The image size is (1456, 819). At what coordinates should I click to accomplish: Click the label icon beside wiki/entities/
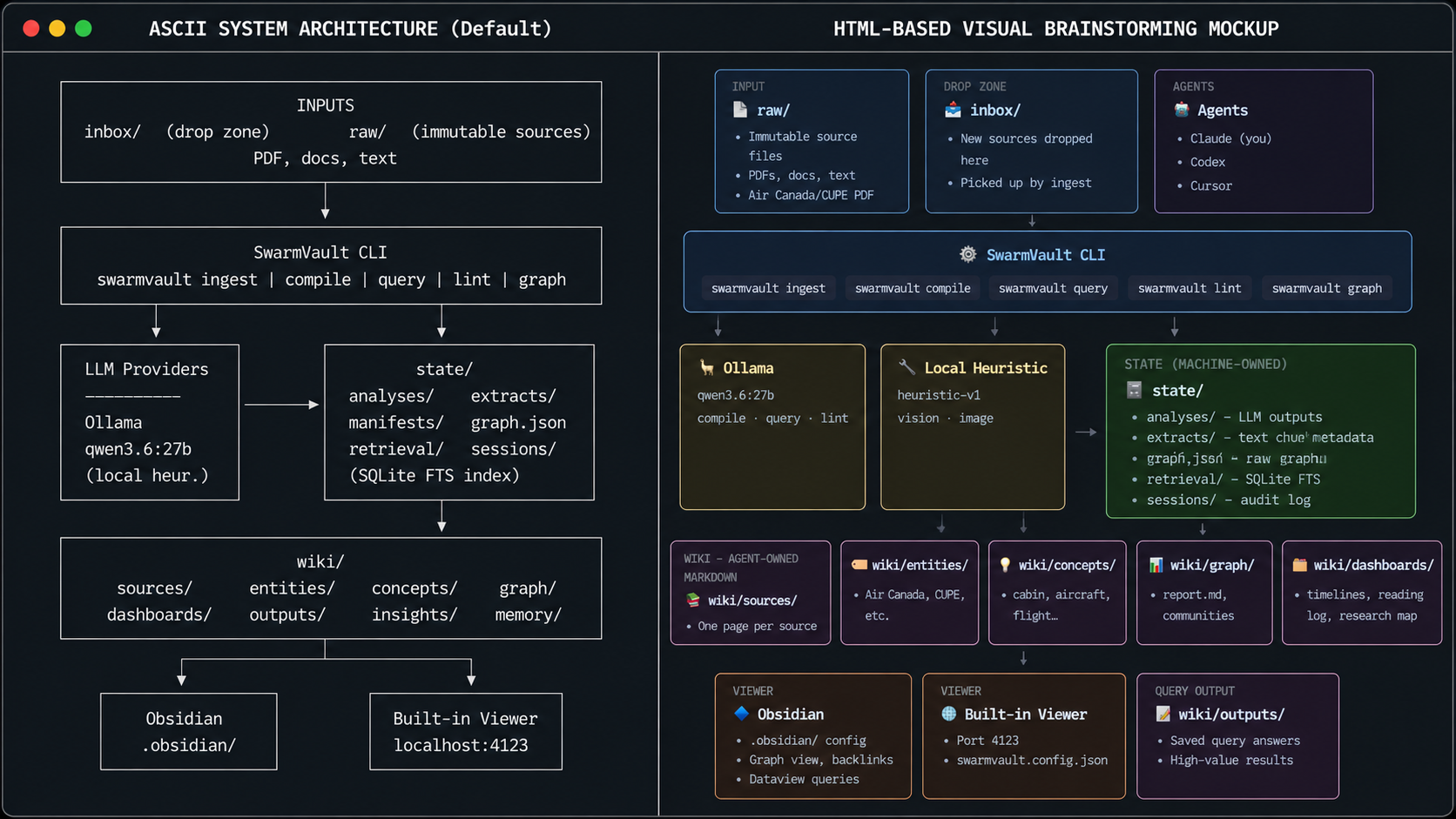click(859, 565)
